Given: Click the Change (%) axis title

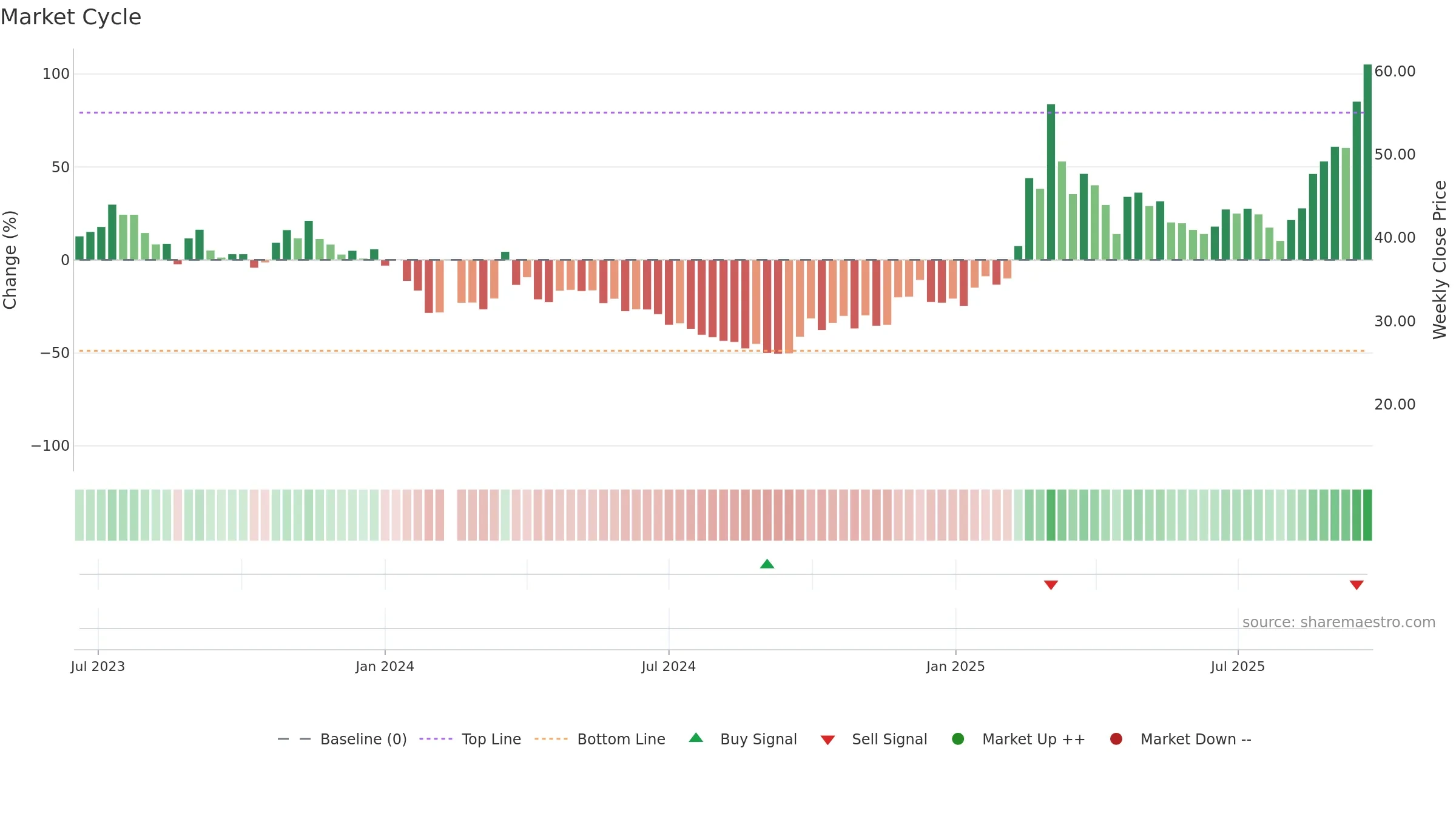Looking at the screenshot, I should click(x=10, y=260).
